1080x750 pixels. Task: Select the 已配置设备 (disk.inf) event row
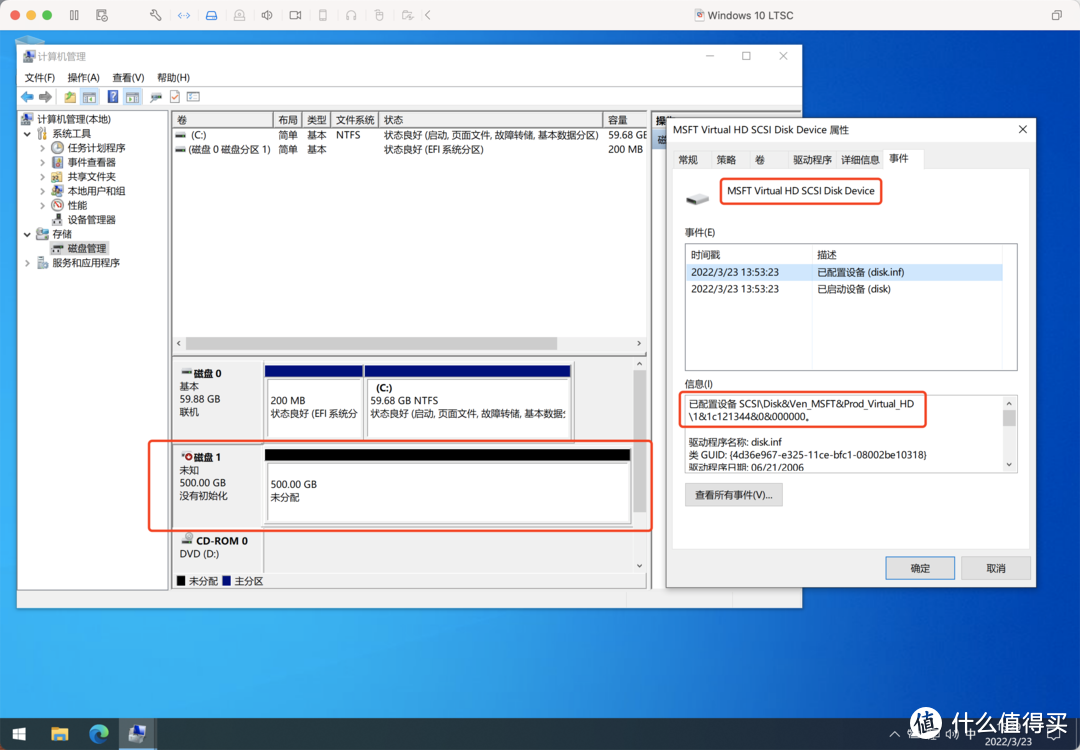click(x=843, y=272)
